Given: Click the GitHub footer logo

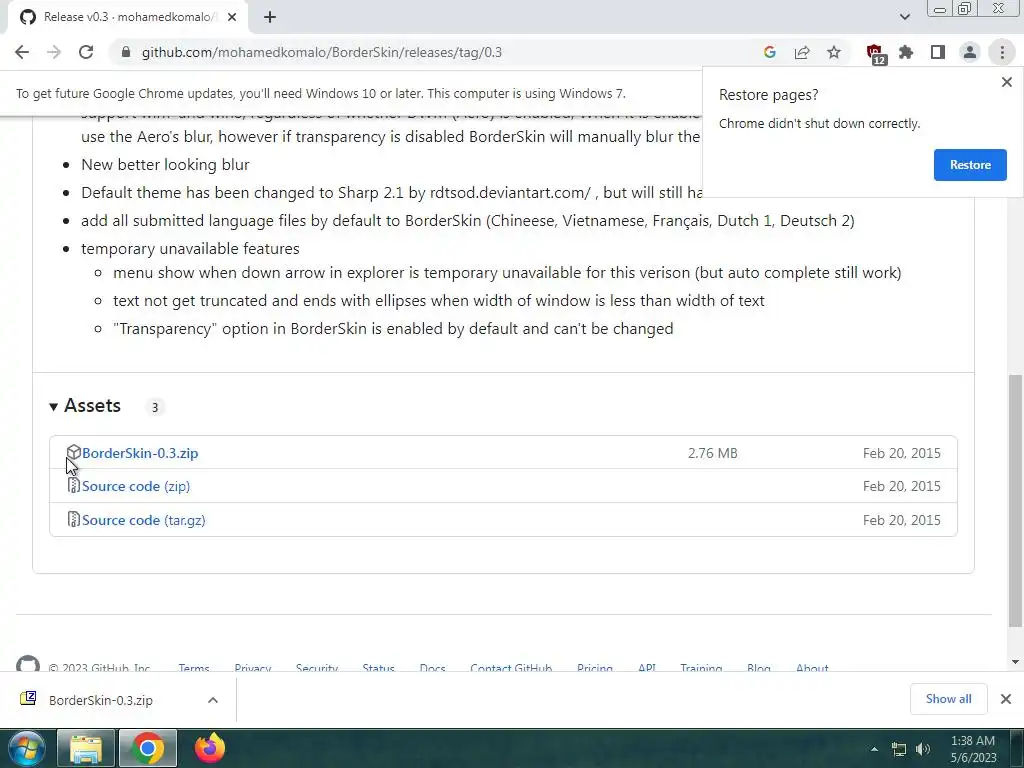Looking at the screenshot, I should pyautogui.click(x=27, y=663).
